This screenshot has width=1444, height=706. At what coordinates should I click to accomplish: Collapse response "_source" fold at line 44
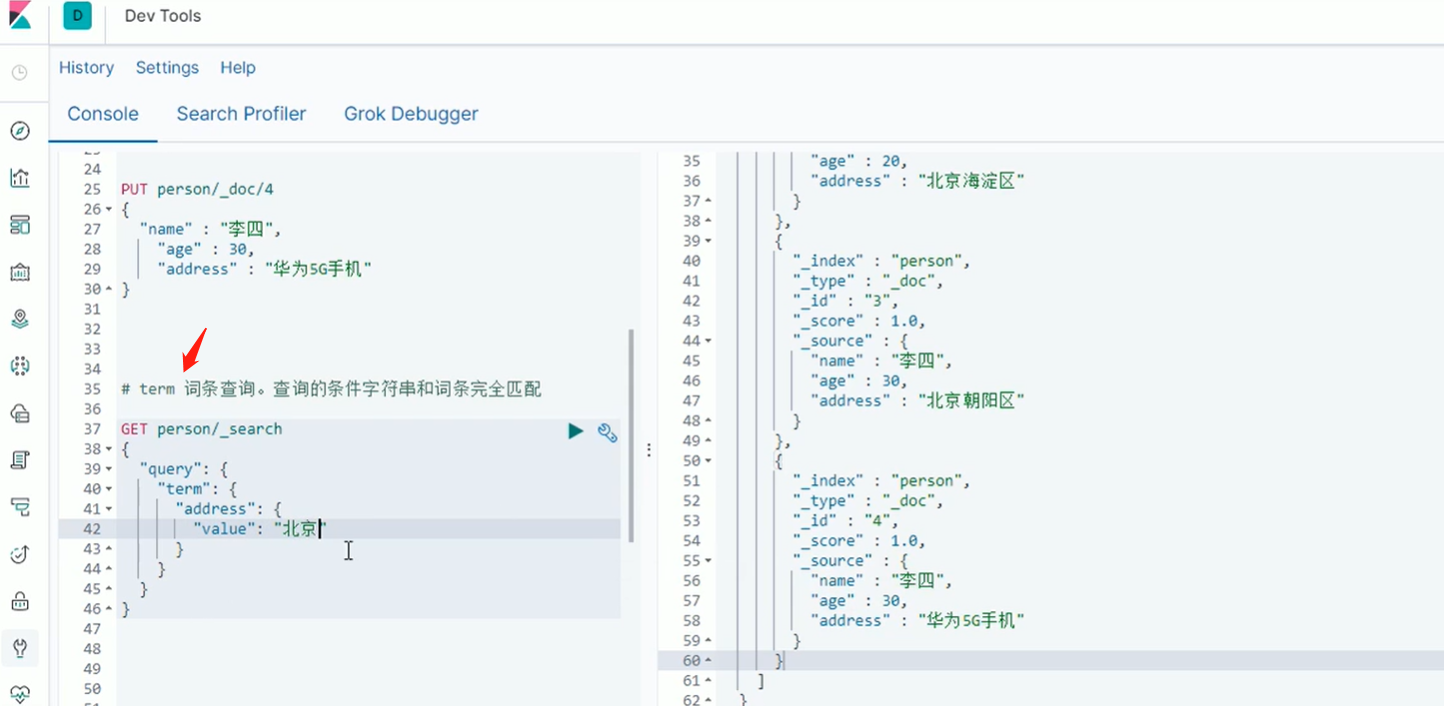708,341
